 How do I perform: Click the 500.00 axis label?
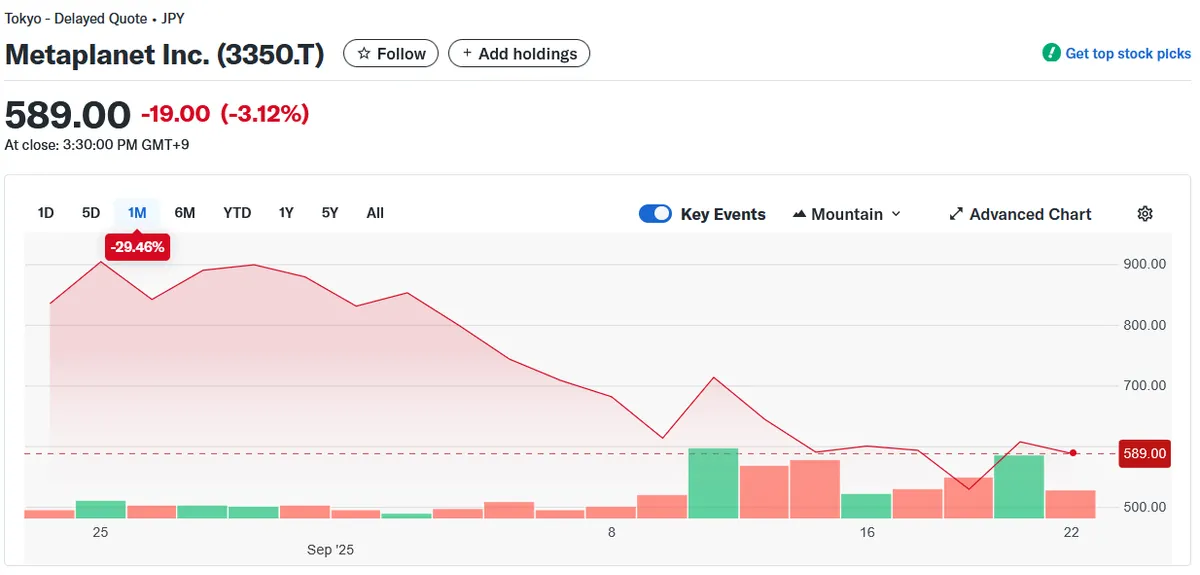tap(1145, 507)
